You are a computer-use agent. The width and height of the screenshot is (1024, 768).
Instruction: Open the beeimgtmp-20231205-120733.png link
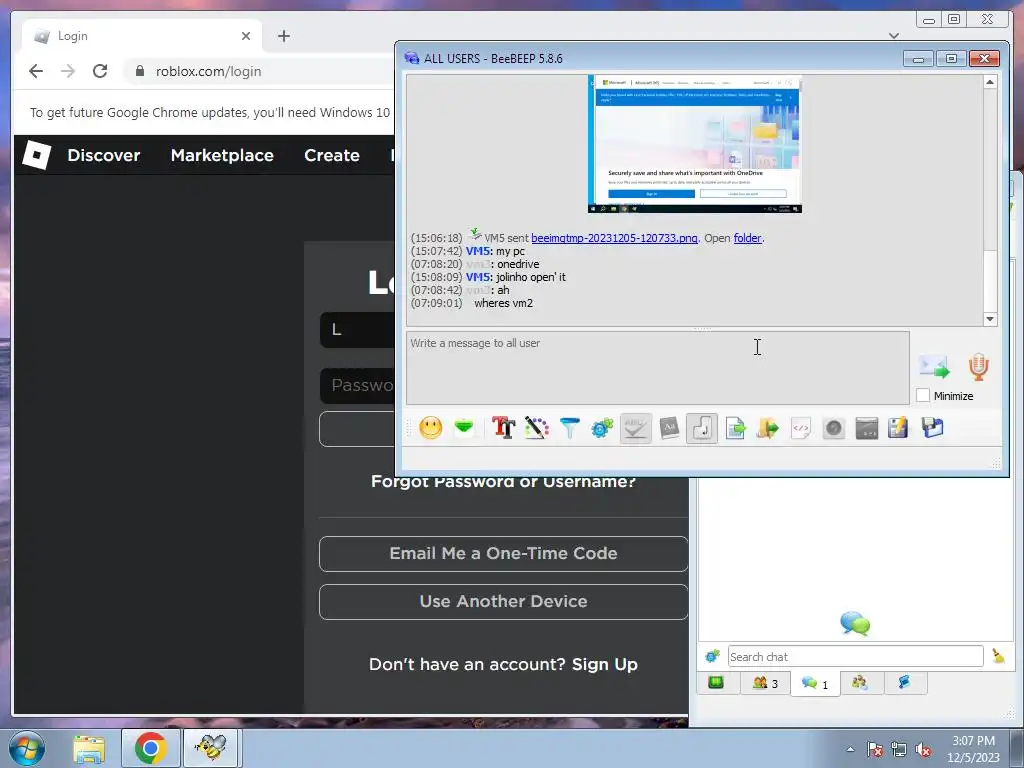pyautogui.click(x=614, y=238)
